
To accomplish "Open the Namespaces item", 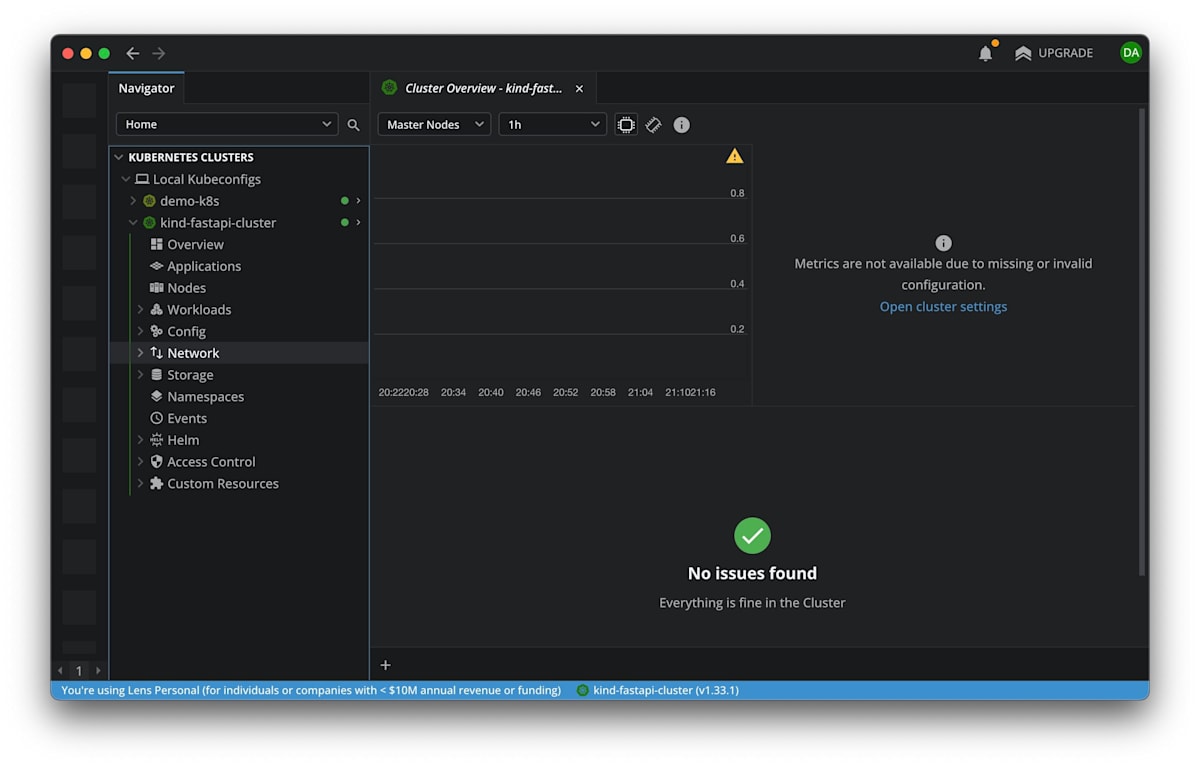I will (205, 397).
